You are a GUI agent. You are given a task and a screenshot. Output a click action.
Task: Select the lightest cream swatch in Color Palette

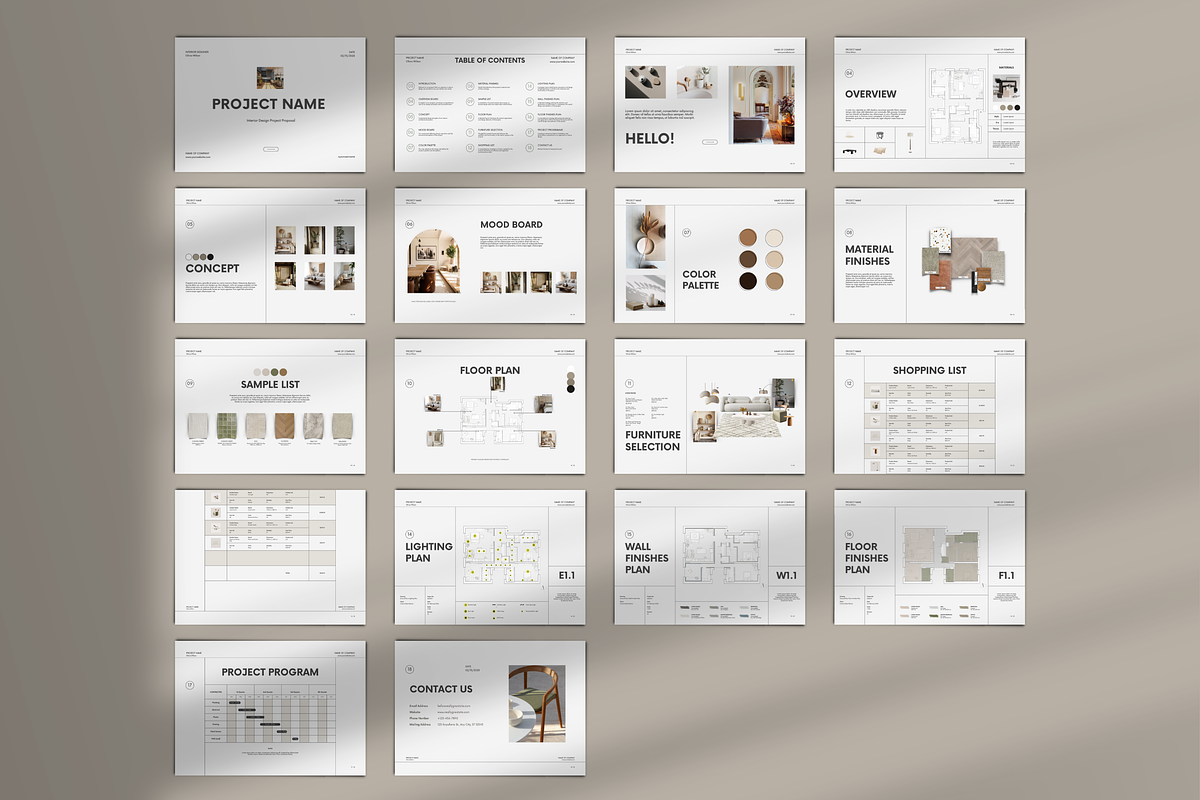point(773,238)
